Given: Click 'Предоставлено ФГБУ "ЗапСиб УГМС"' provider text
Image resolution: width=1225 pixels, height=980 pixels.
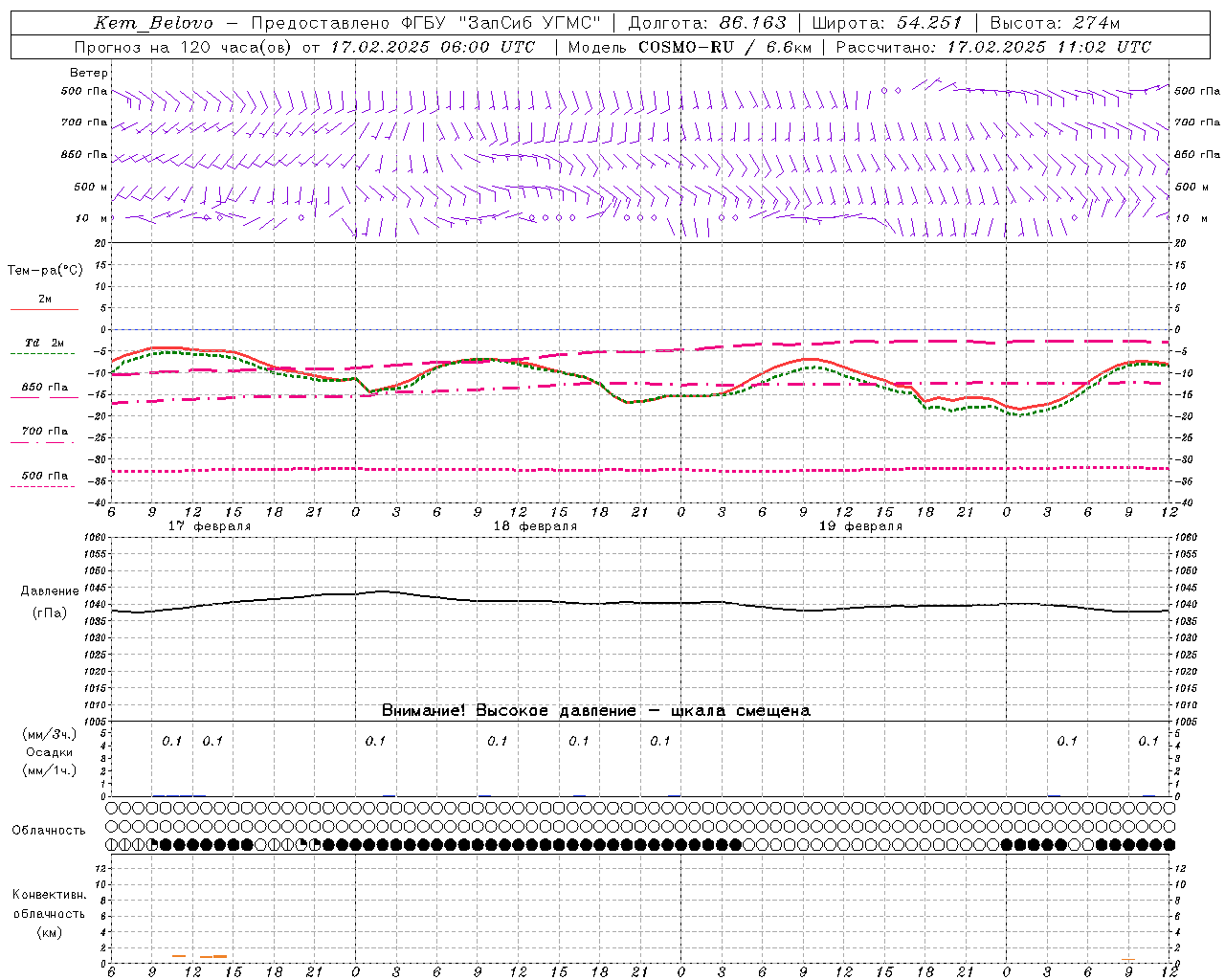Looking at the screenshot, I should pos(427,23).
